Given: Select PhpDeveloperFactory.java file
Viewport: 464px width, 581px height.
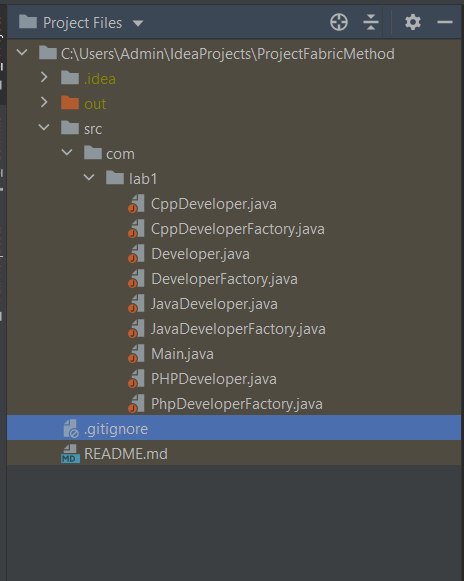Looking at the screenshot, I should coord(236,404).
